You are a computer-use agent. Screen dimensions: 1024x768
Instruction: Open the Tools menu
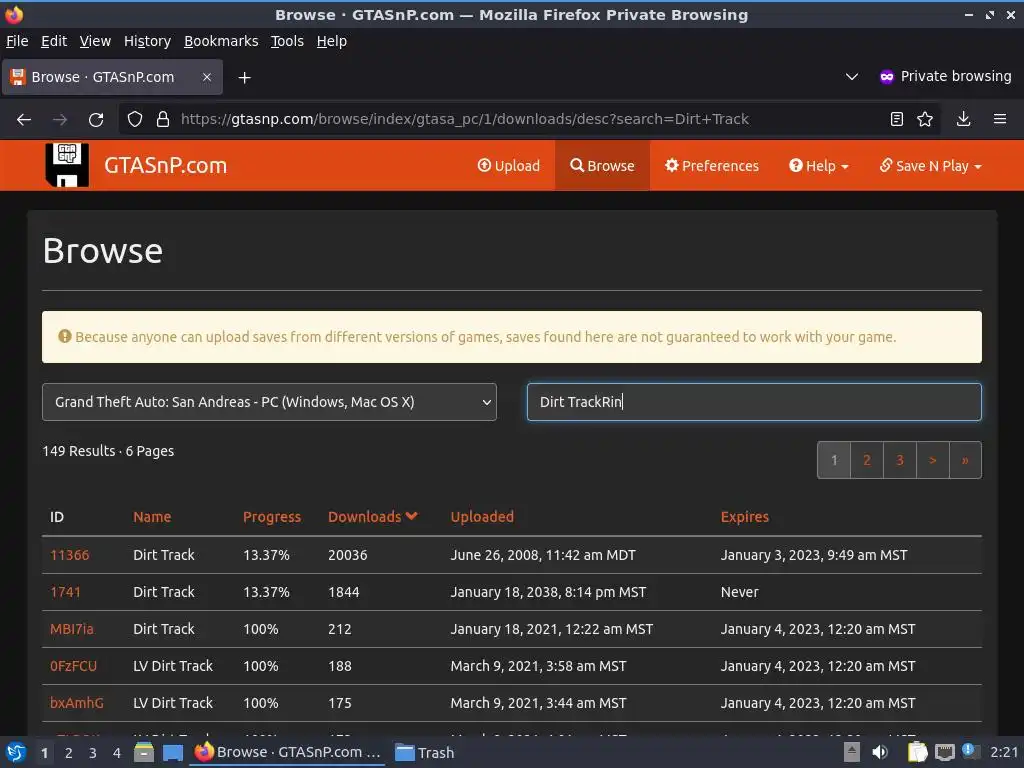coord(287,41)
